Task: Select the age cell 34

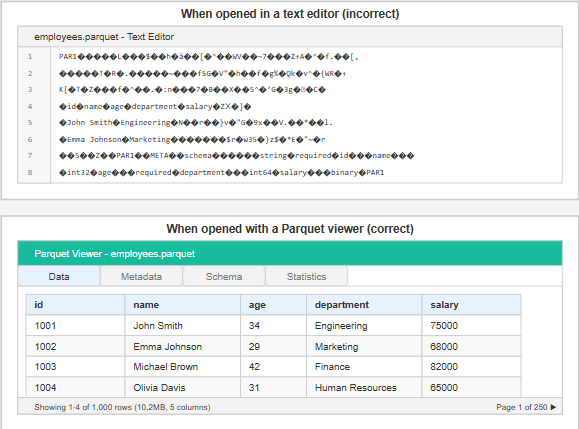Action: point(274,325)
